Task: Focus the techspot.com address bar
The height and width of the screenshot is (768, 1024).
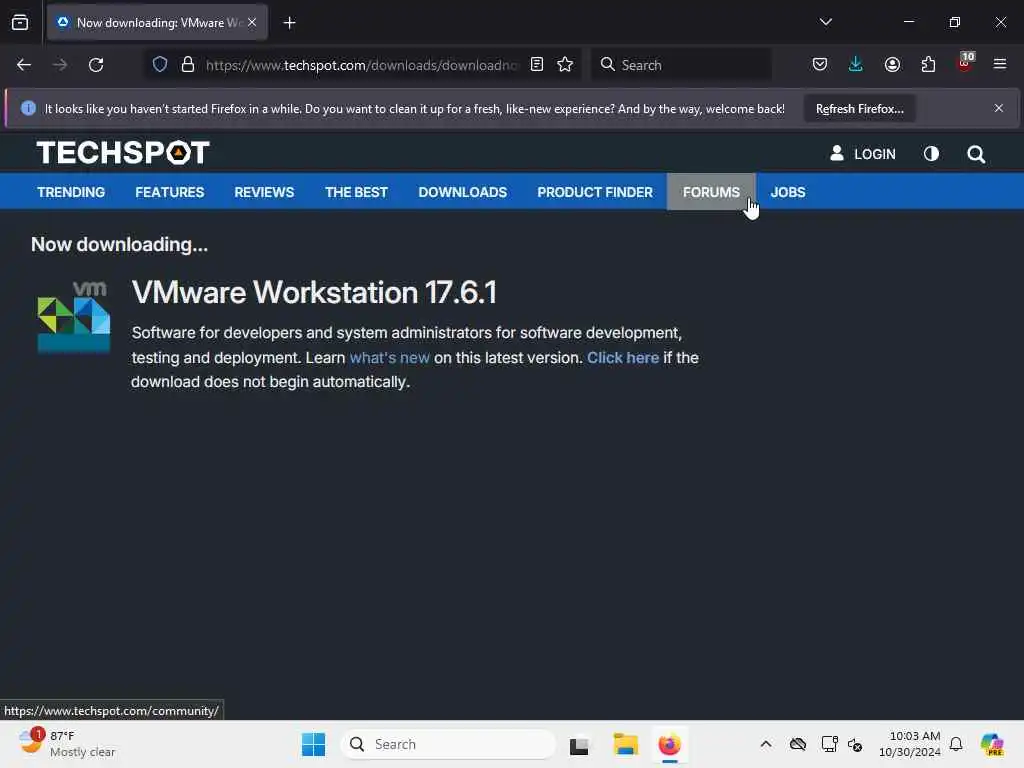Action: pyautogui.click(x=361, y=65)
